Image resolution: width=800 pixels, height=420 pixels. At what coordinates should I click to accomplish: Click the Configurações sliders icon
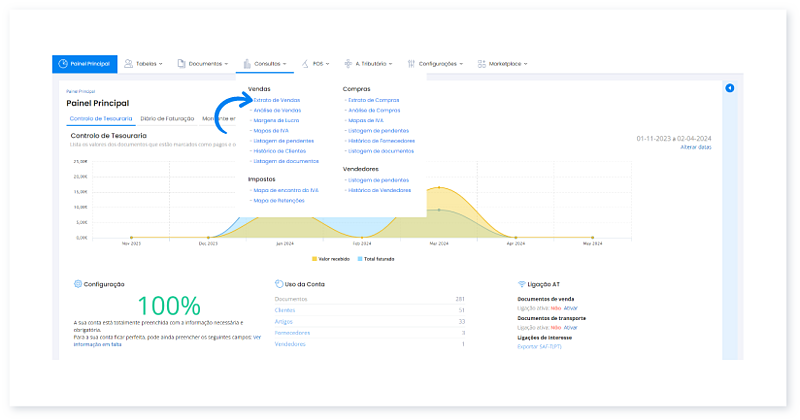(411, 64)
